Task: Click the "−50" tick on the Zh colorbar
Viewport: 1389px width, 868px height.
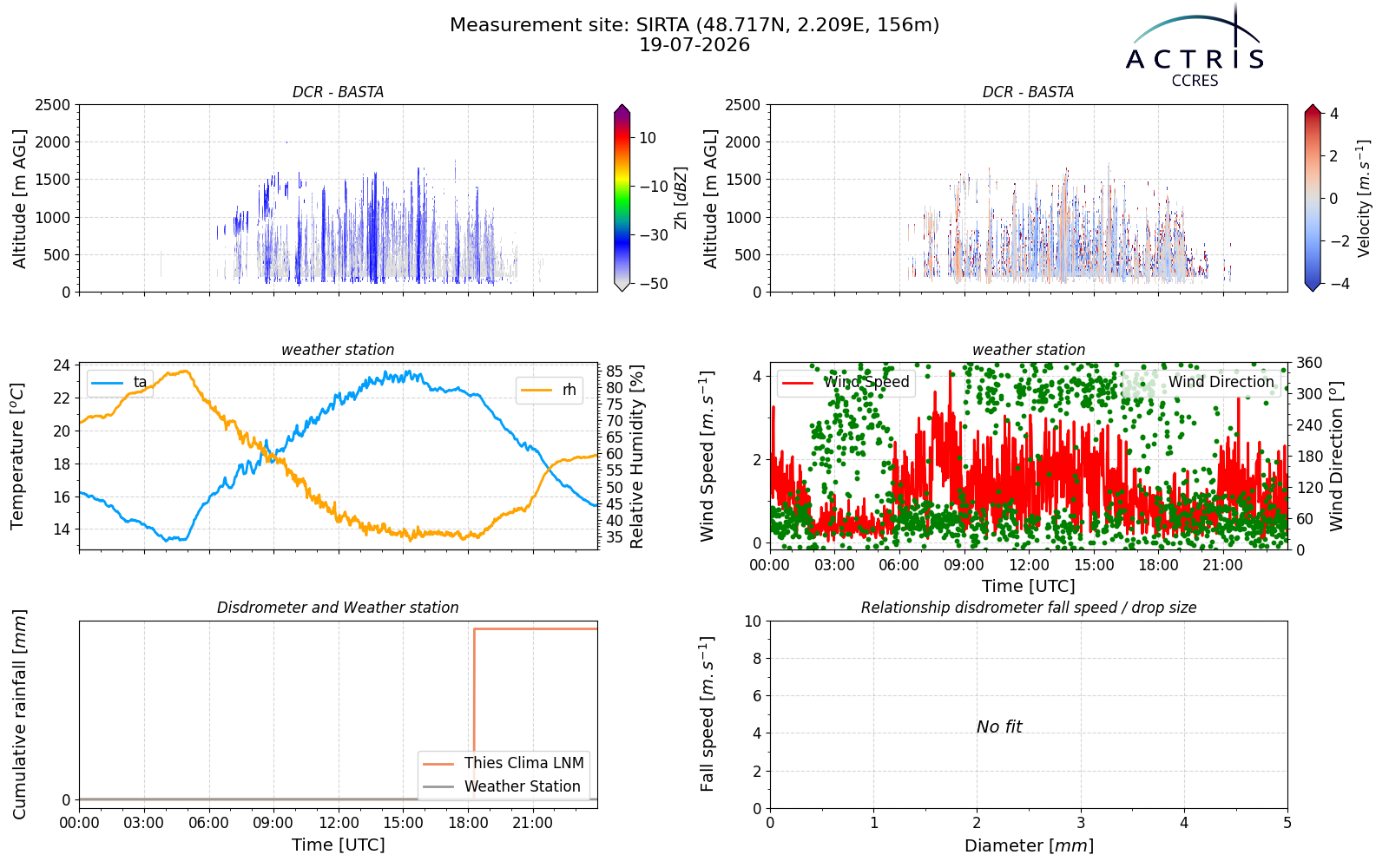Action: tap(653, 284)
